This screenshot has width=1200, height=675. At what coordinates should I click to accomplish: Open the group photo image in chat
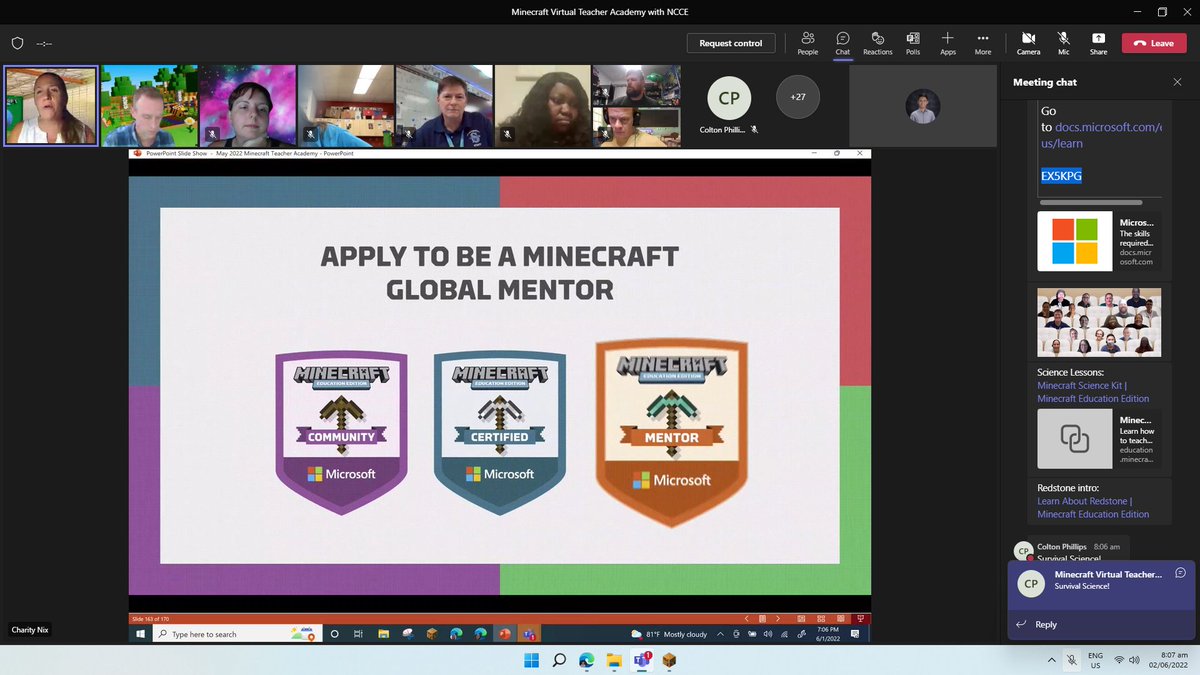(x=1099, y=322)
